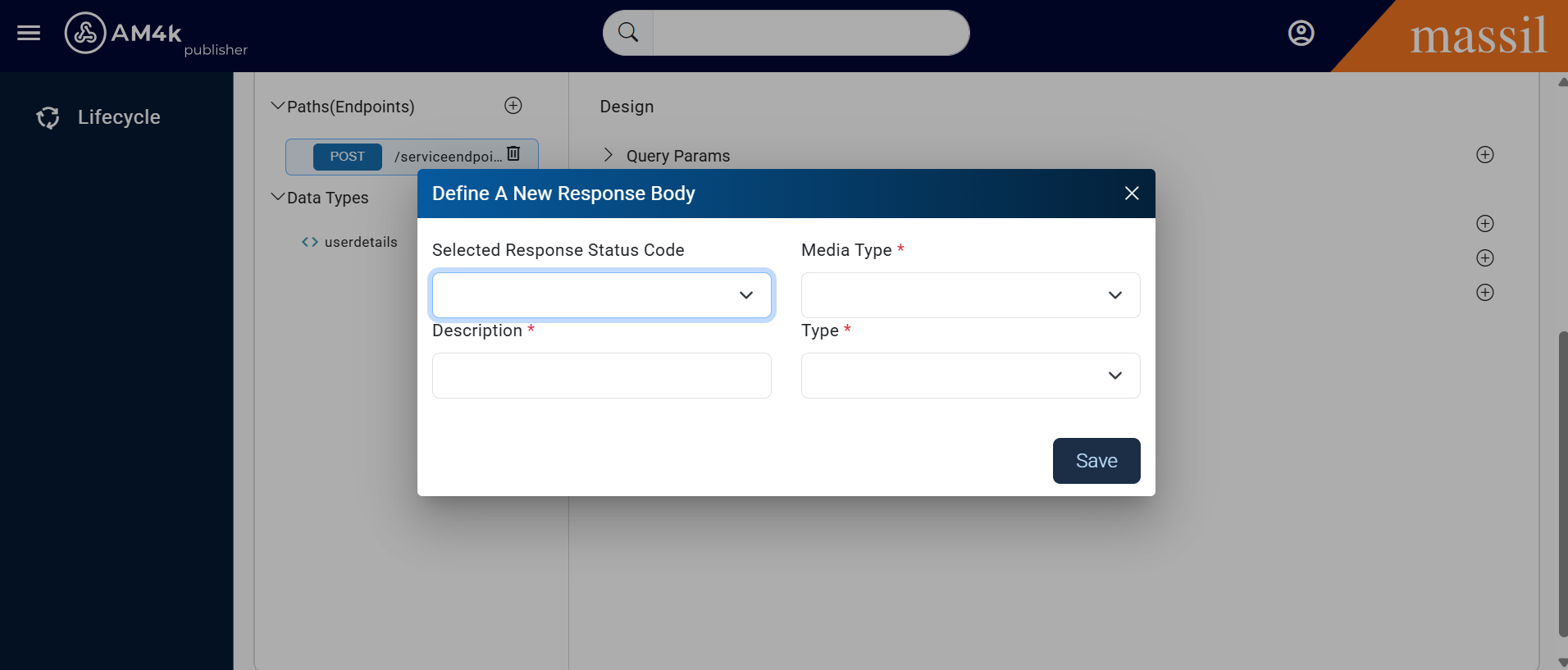The image size is (1568, 670).
Task: Expand the Query Params section
Action: pyautogui.click(x=609, y=155)
